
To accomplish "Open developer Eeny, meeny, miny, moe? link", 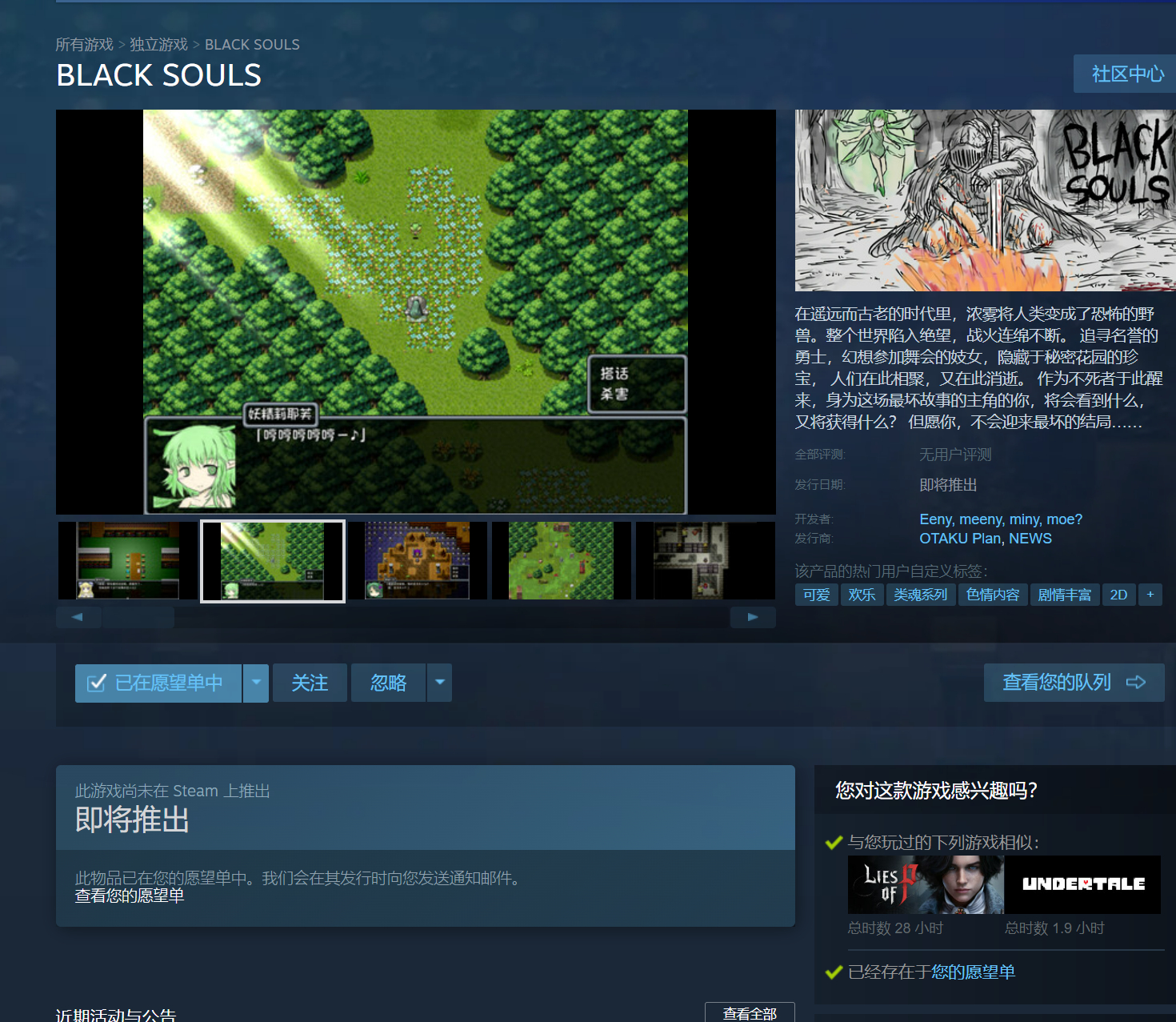I will click(1001, 519).
